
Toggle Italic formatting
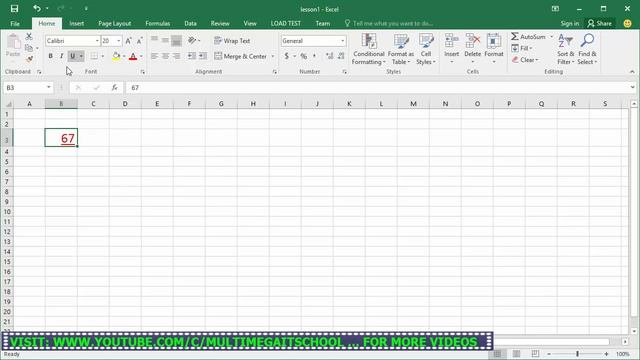[x=61, y=56]
